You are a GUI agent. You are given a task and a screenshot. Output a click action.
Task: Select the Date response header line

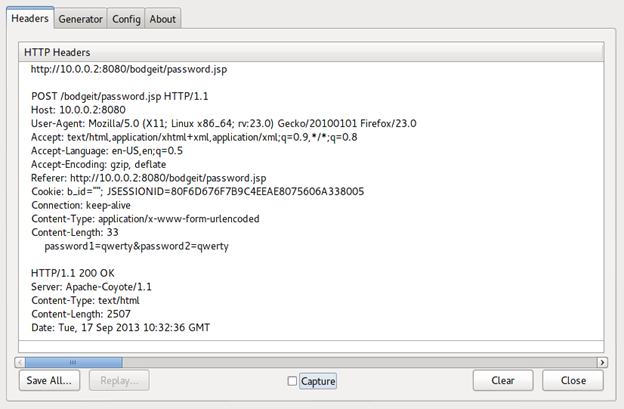click(121, 327)
